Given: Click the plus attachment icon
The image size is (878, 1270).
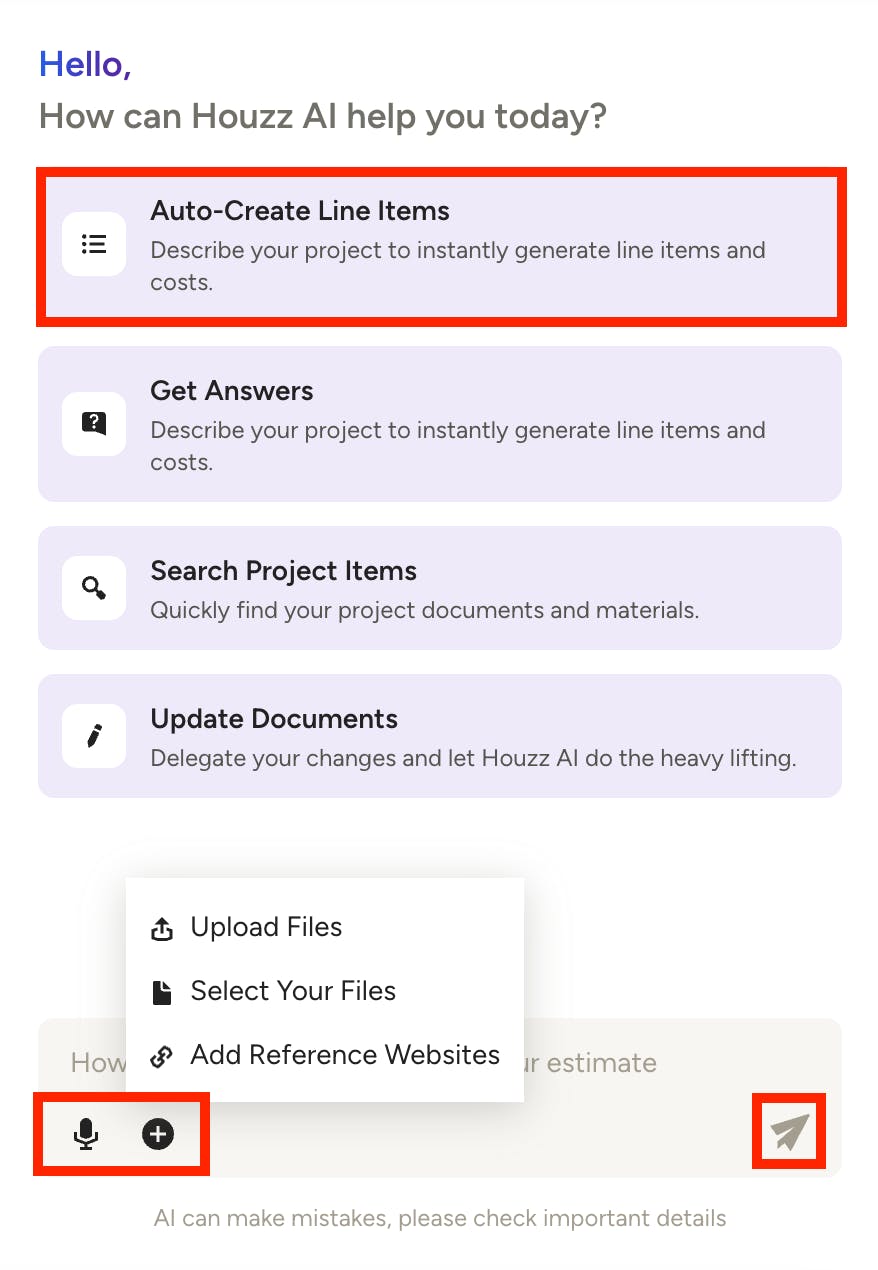Looking at the screenshot, I should coord(158,1134).
